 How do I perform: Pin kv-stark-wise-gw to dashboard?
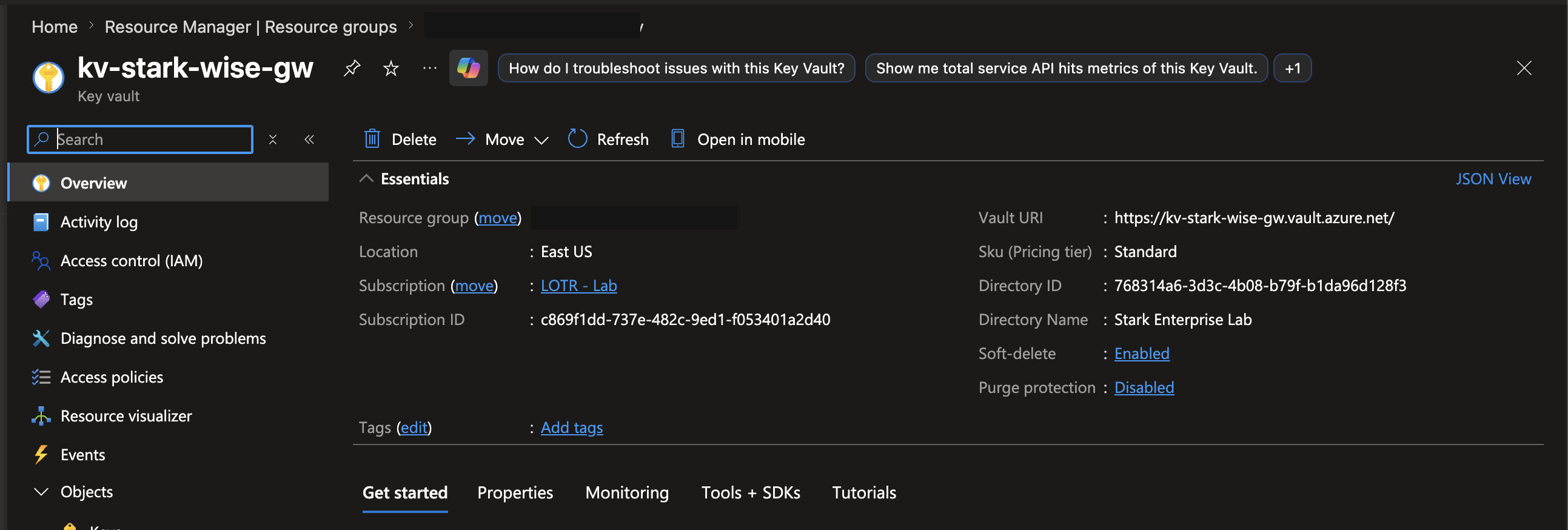click(352, 68)
